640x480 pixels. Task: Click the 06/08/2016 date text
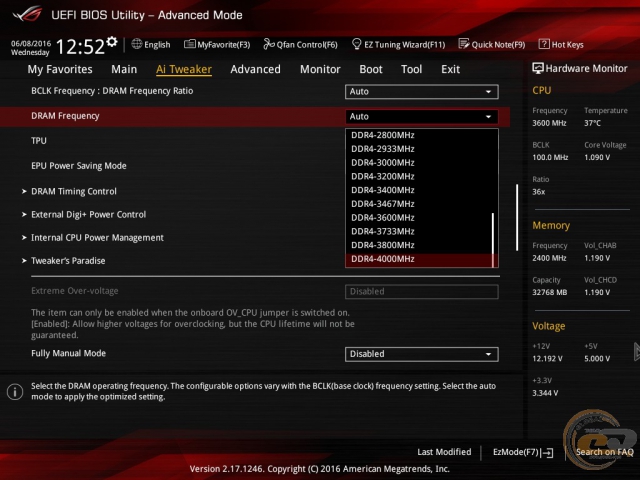pyautogui.click(x=31, y=43)
